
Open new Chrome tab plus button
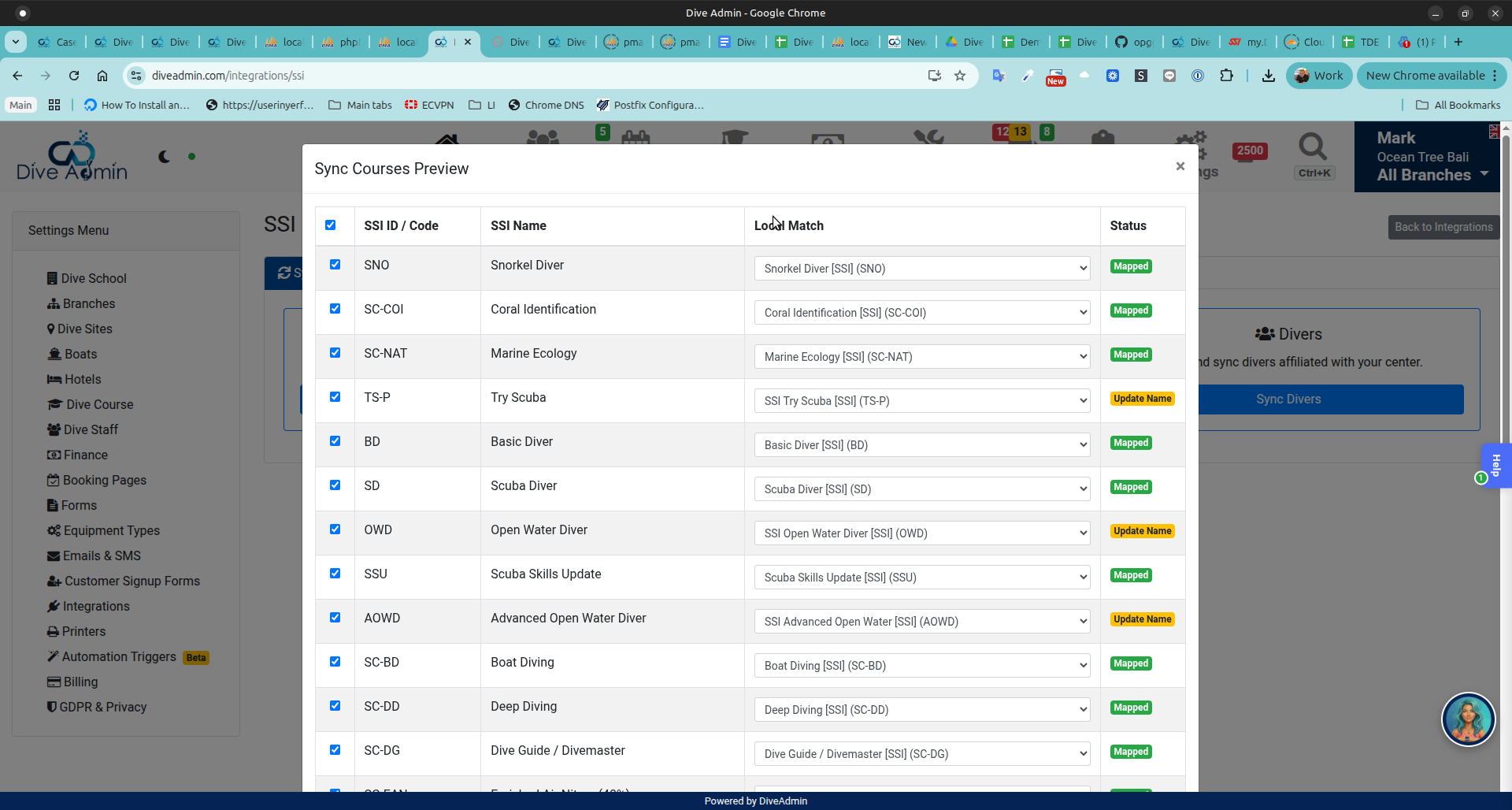(1458, 42)
